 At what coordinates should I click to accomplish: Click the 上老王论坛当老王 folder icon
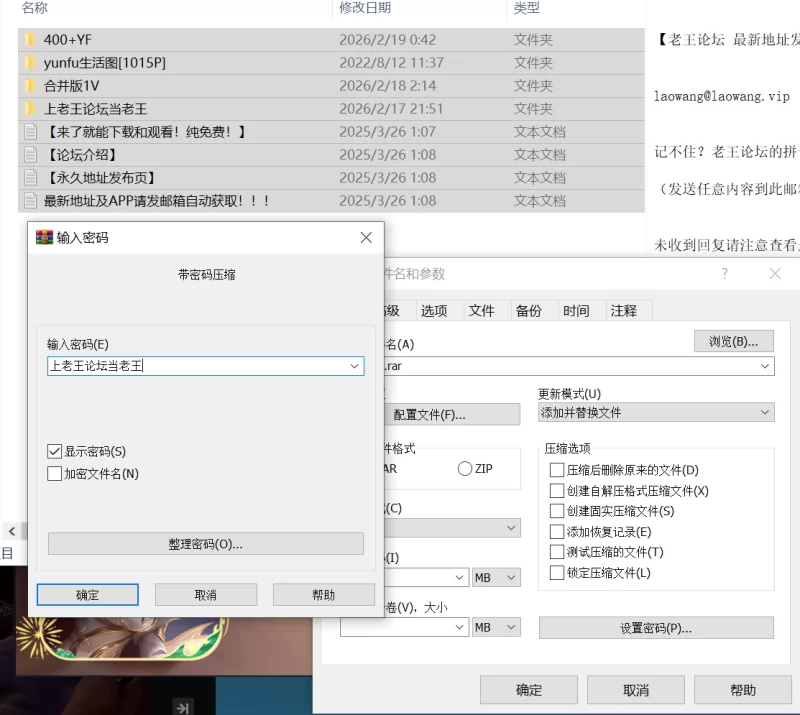(x=30, y=109)
